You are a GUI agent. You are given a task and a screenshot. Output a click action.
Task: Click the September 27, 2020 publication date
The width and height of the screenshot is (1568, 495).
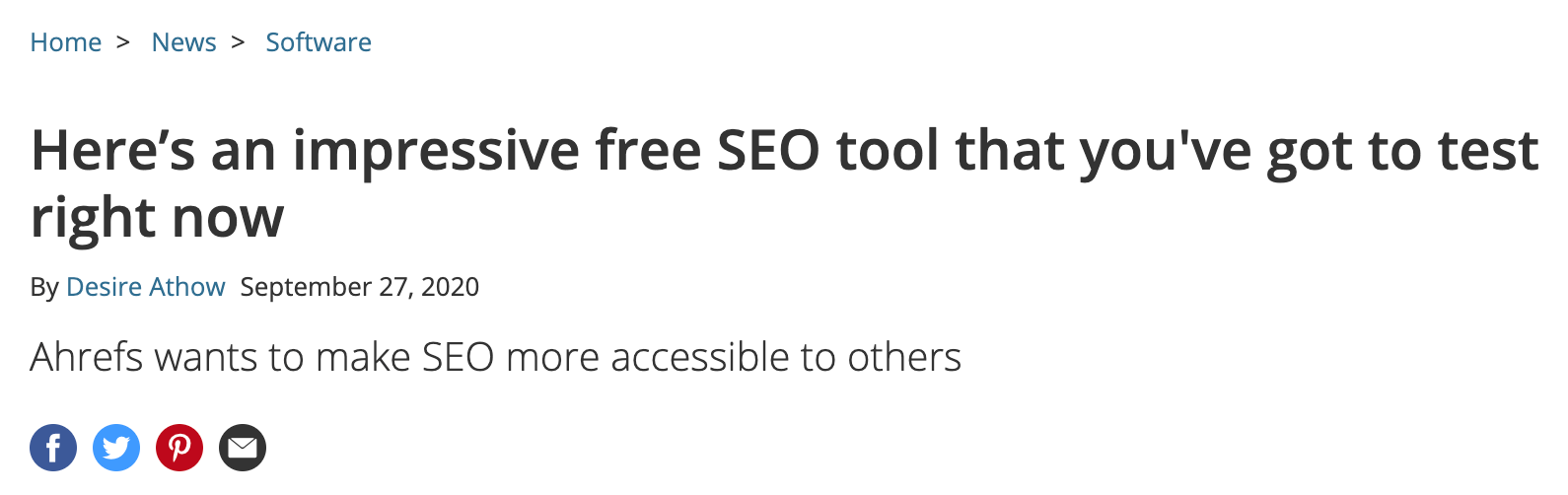360,287
